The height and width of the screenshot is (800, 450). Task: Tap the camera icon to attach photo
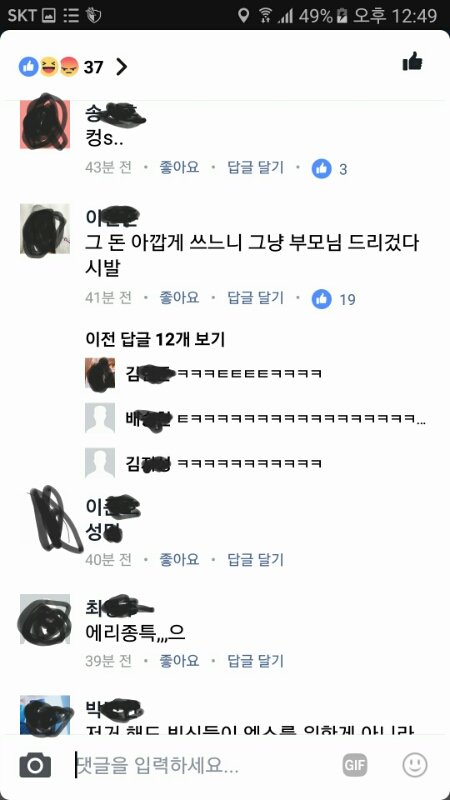pyautogui.click(x=35, y=765)
